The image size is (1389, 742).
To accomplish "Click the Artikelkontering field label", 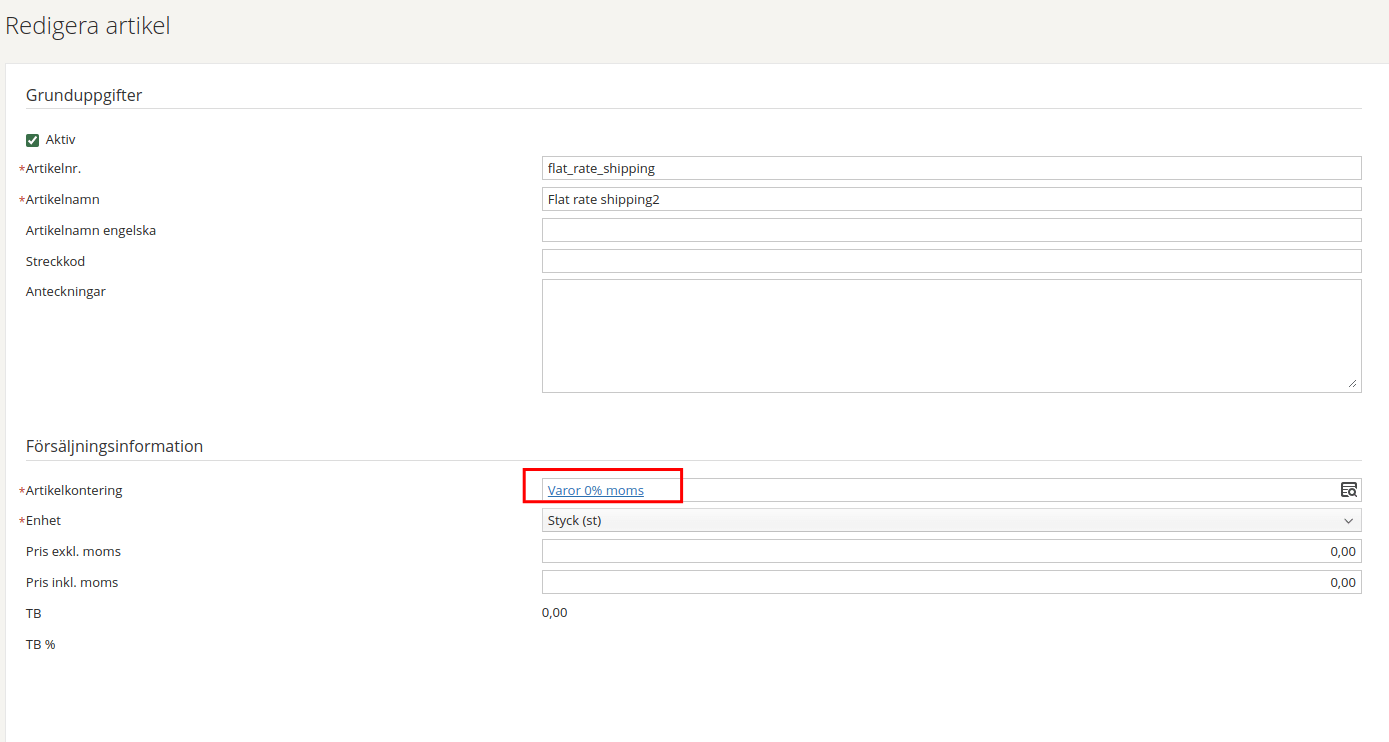I will [x=74, y=491].
